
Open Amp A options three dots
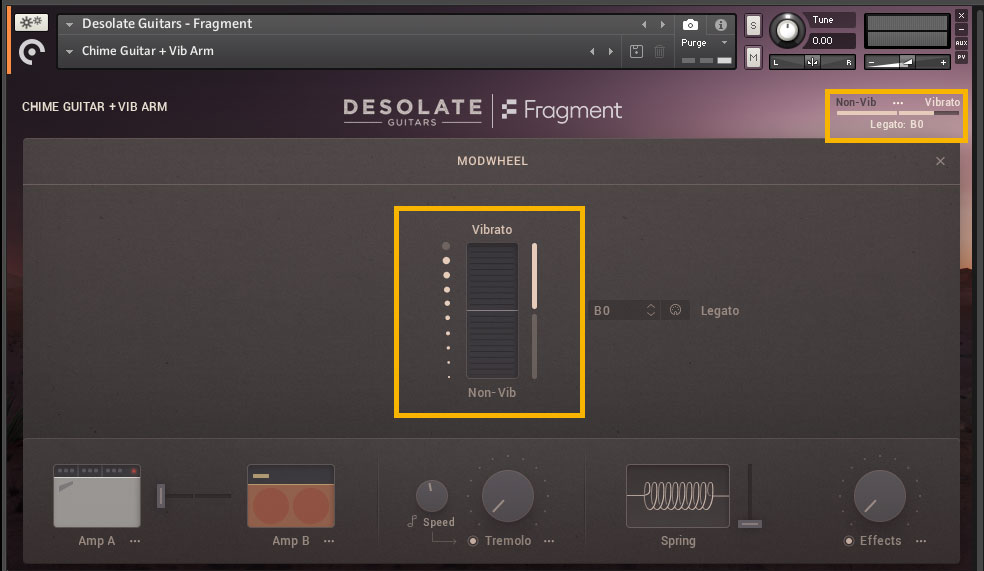135,541
